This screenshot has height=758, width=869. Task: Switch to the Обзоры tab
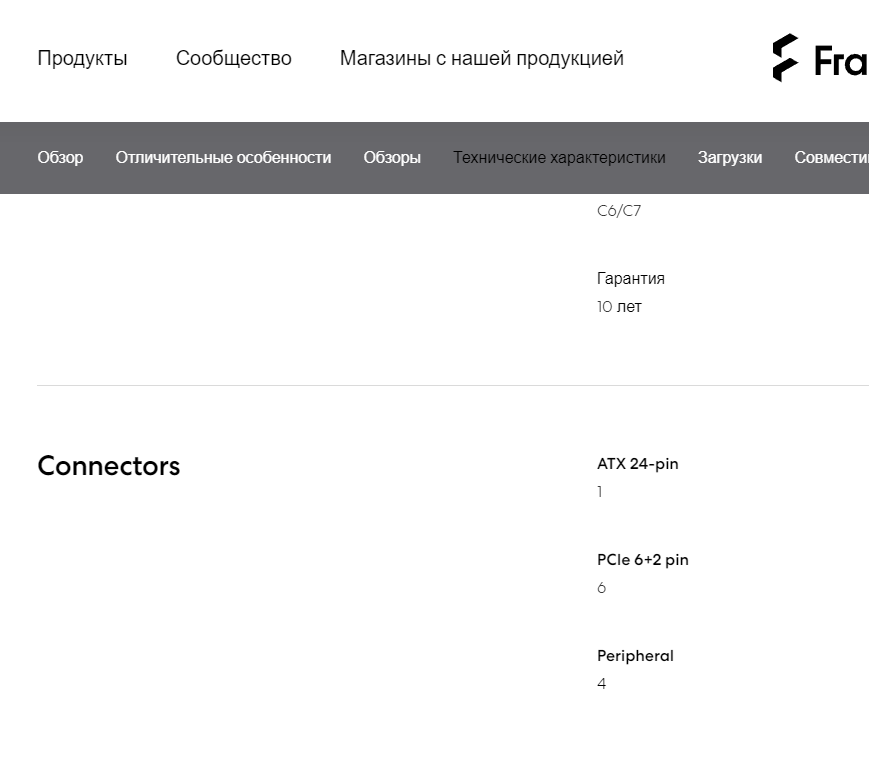[392, 157]
